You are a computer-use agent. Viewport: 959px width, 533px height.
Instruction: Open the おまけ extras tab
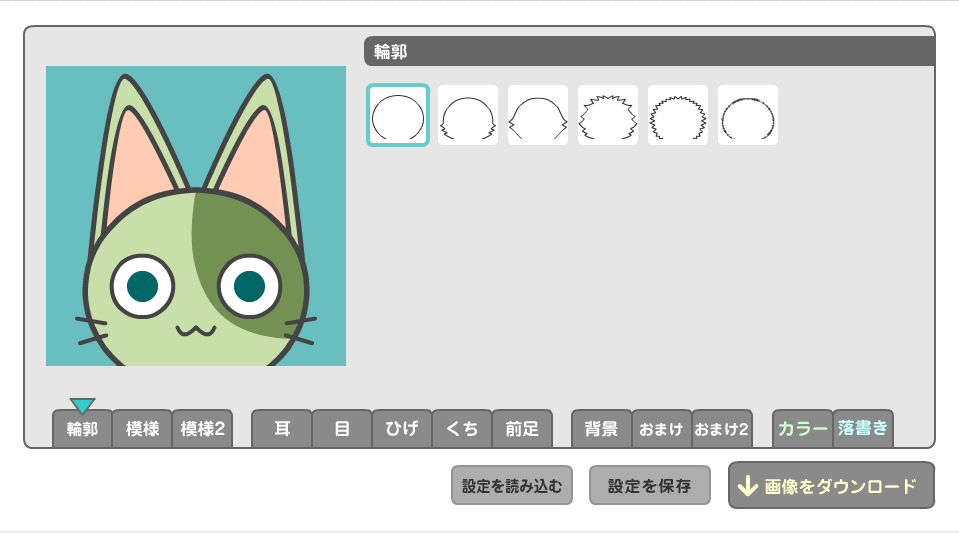pyautogui.click(x=661, y=429)
